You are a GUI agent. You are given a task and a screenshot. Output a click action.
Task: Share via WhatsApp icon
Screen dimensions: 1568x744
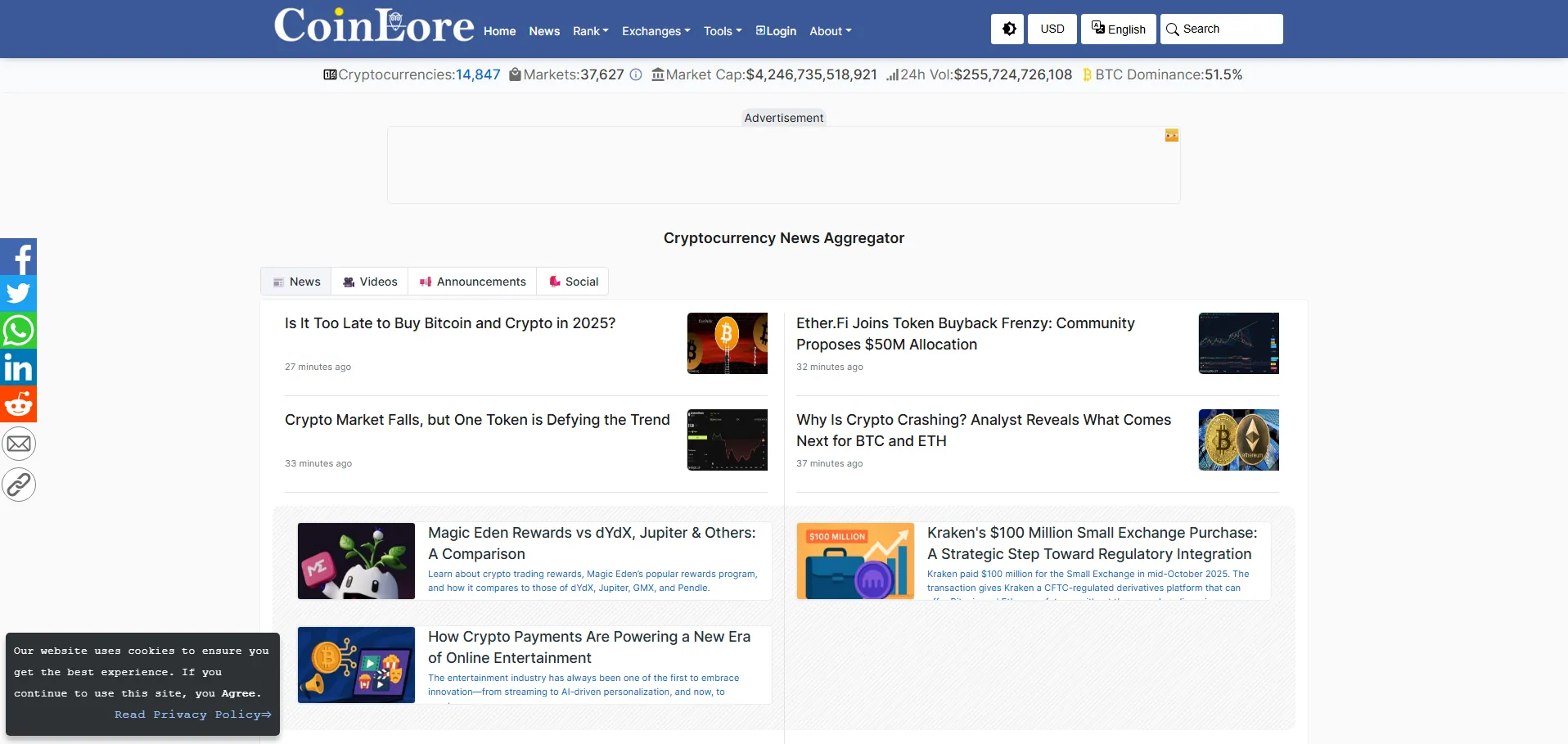click(19, 331)
